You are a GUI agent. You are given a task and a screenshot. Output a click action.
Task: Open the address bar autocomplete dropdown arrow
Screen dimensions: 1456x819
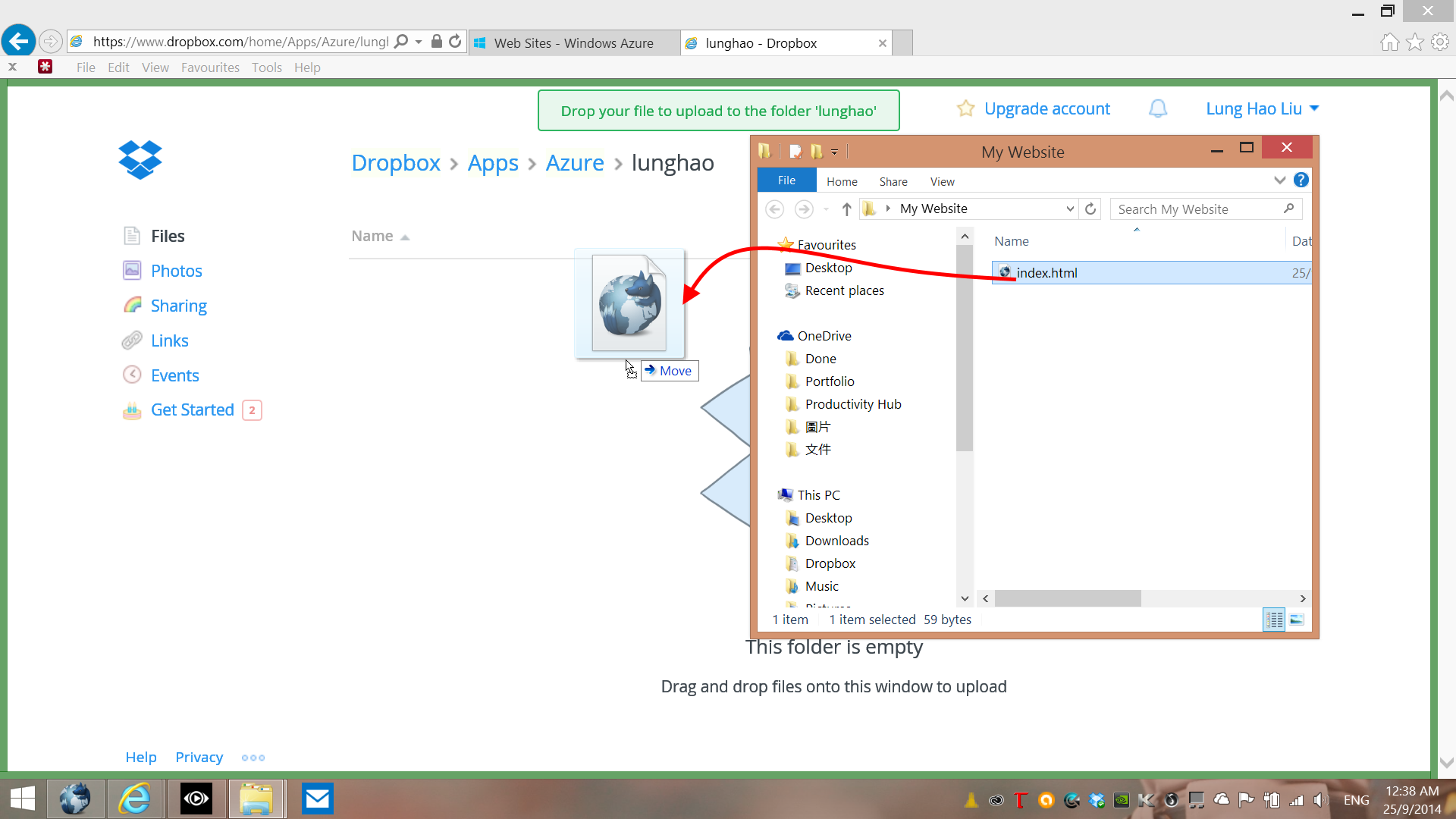pos(419,42)
